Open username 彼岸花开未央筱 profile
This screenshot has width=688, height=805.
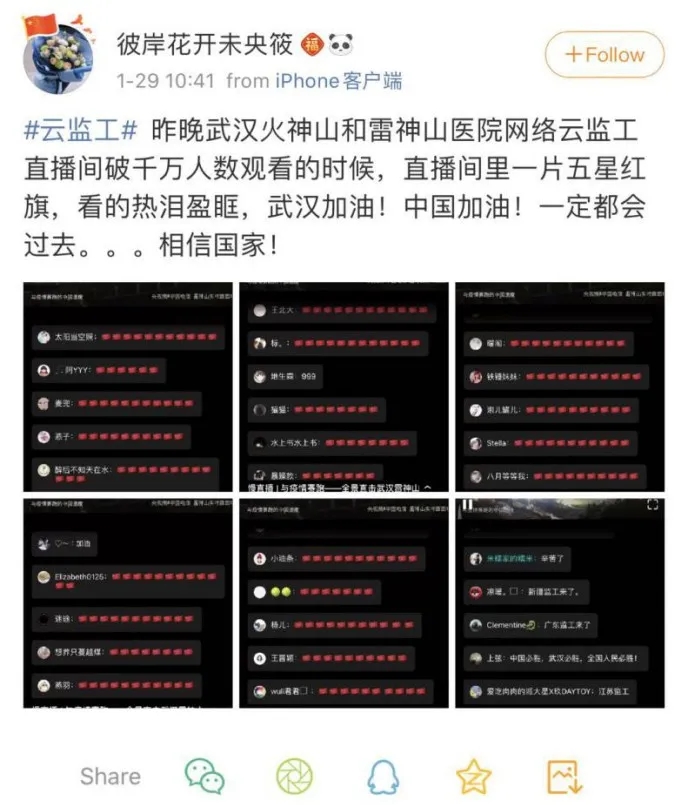click(x=204, y=44)
